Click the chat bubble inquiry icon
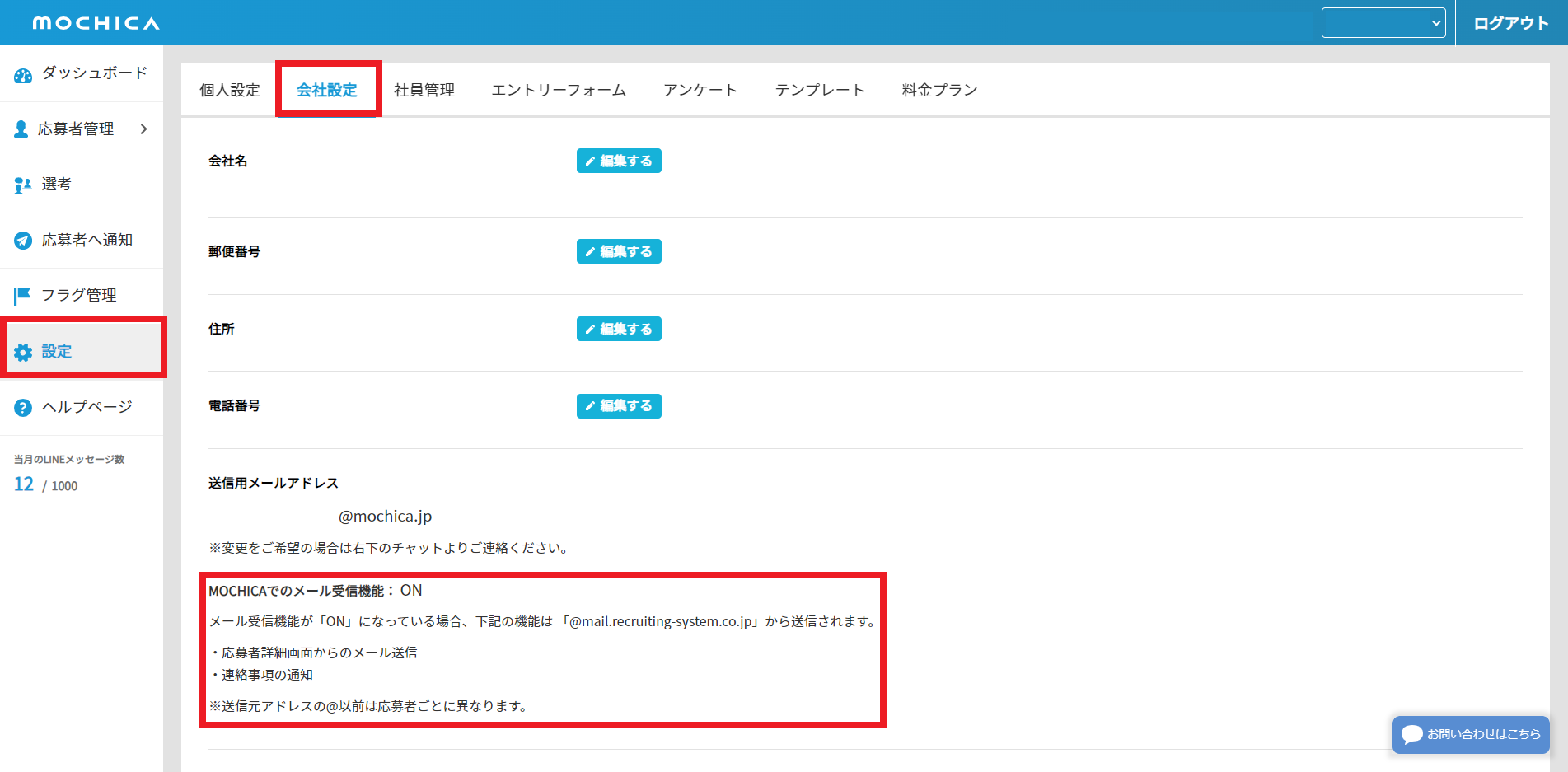Viewport: 1568px width, 772px height. [1412, 734]
